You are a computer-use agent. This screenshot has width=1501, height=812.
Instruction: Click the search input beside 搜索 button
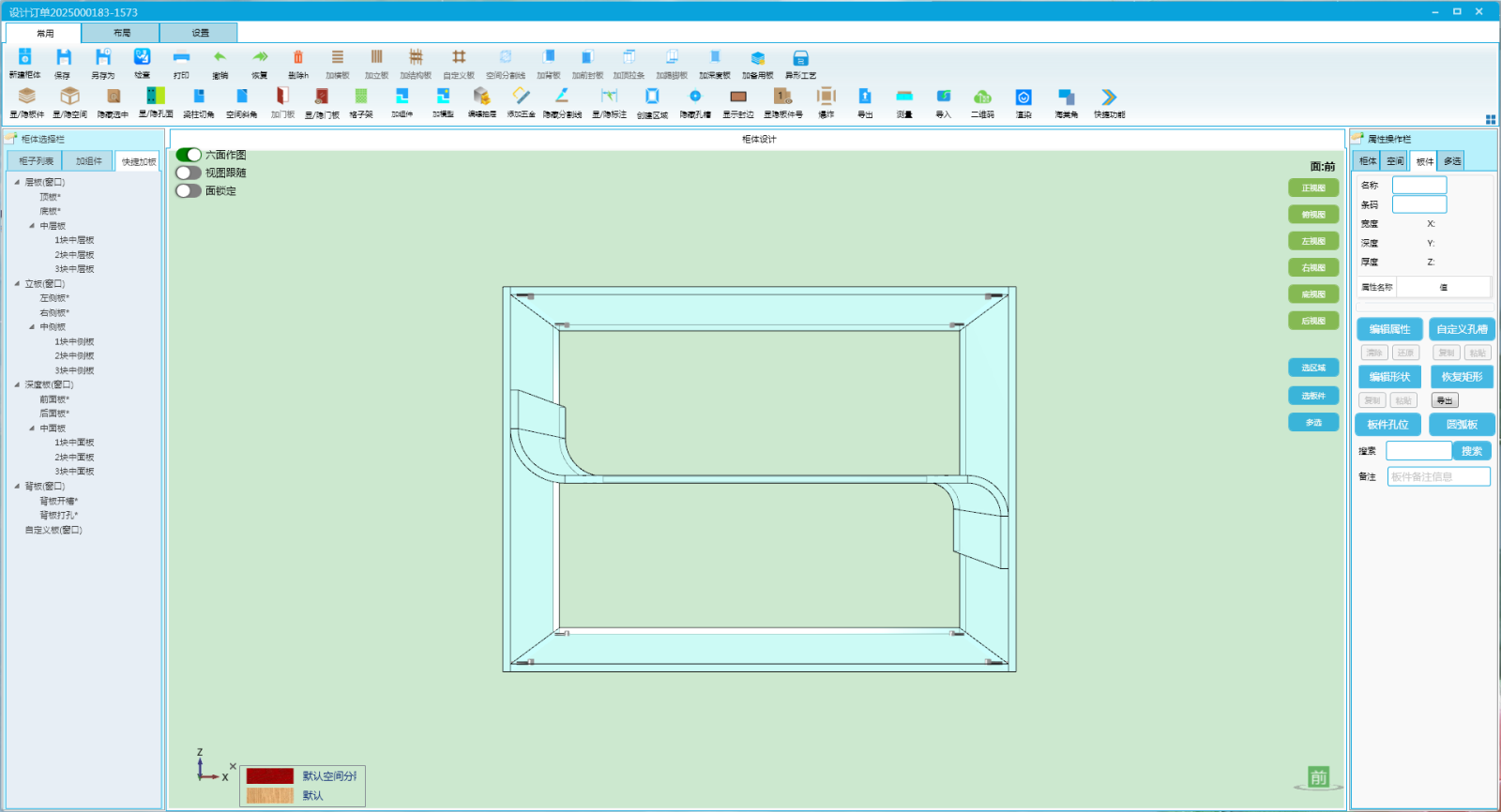[x=1418, y=451]
